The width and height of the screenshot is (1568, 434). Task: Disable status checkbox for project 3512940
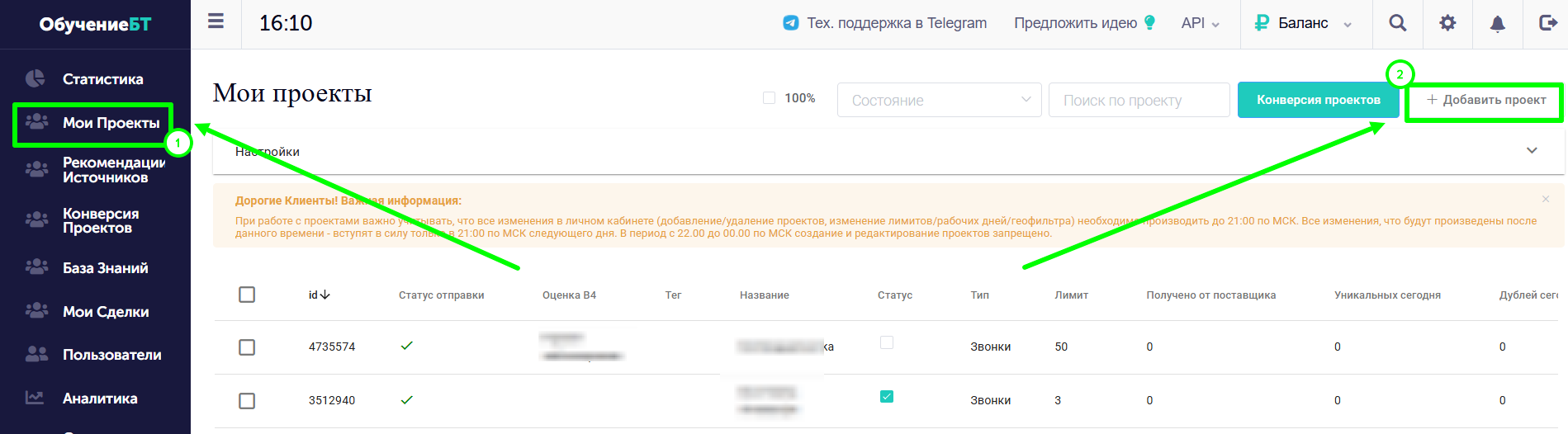point(887,396)
